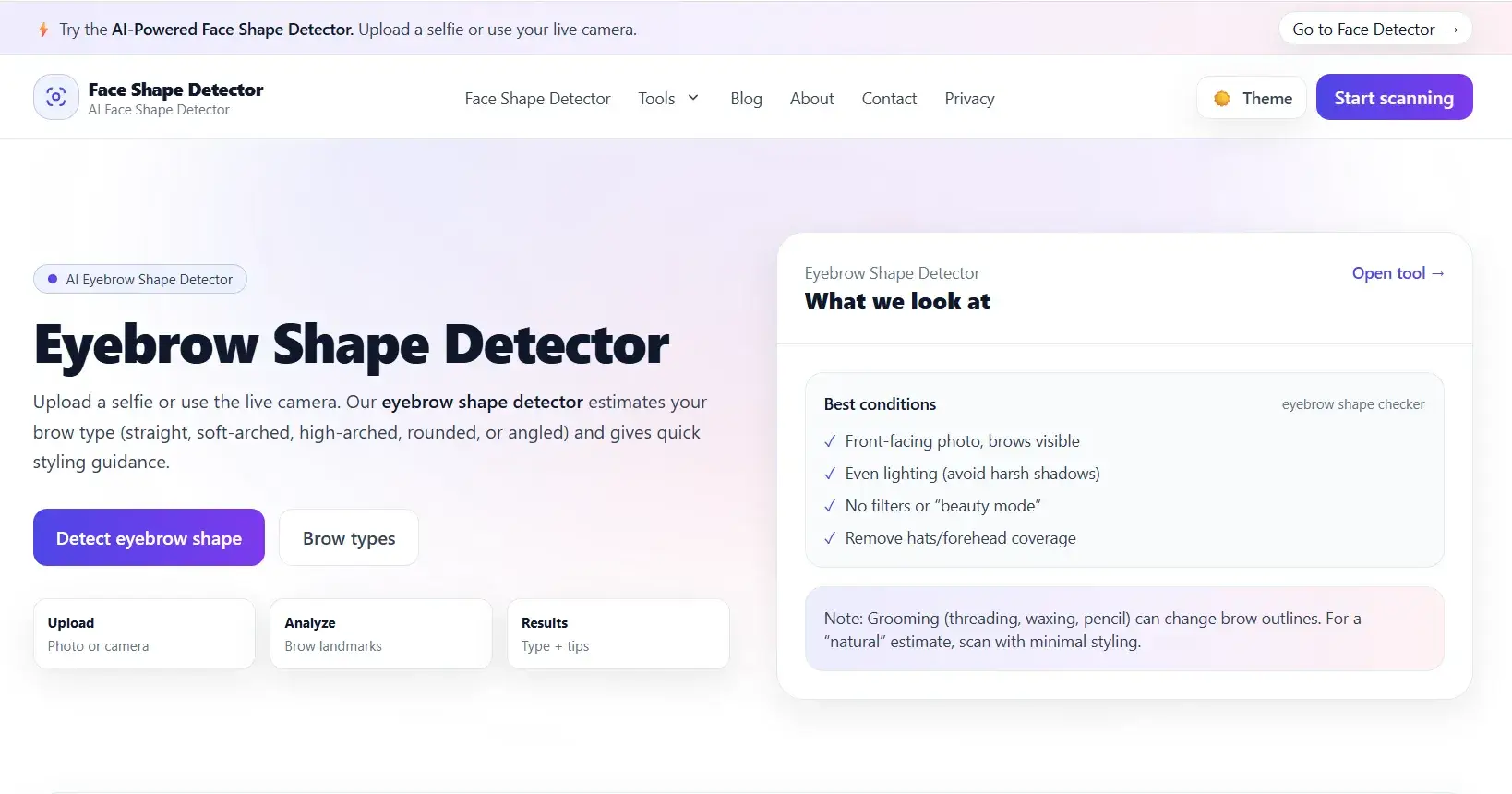This screenshot has width=1512, height=794.
Task: Open the Blog menu item
Action: (x=746, y=99)
